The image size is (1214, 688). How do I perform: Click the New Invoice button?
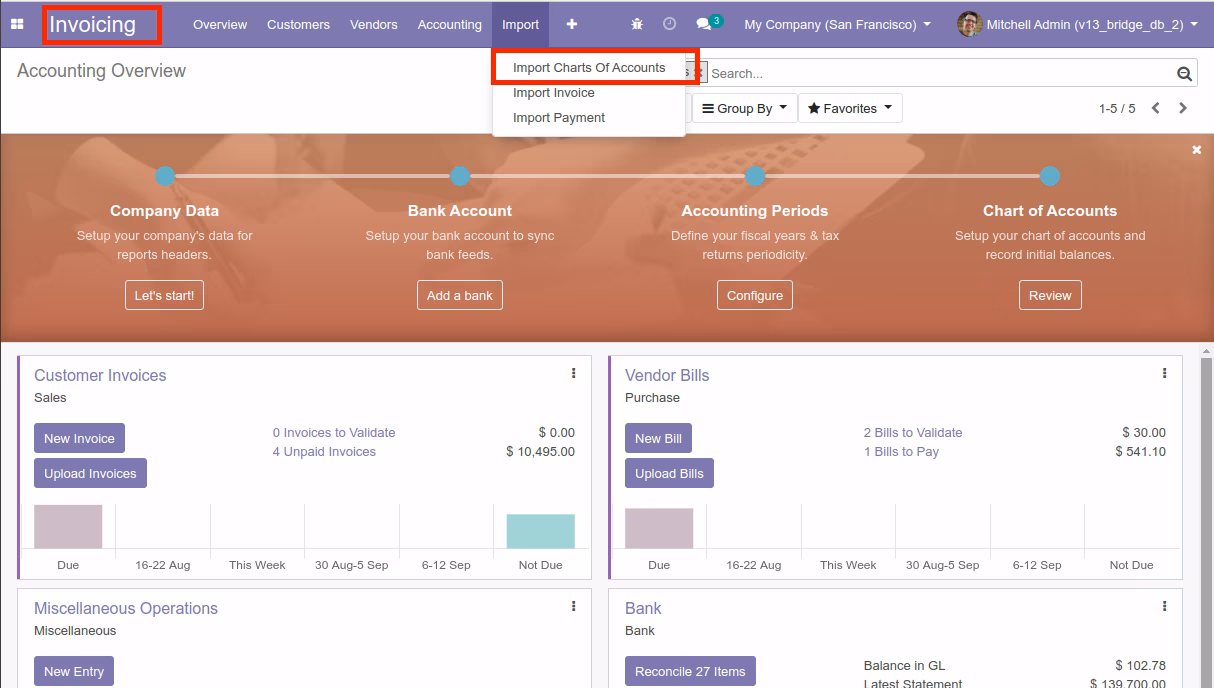[x=79, y=438]
